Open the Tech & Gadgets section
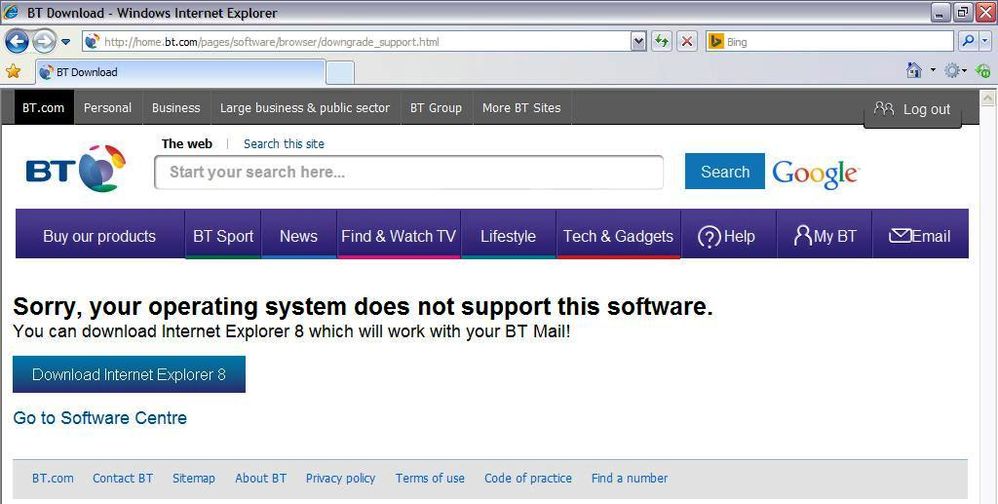The width and height of the screenshot is (998, 504). 618,236
